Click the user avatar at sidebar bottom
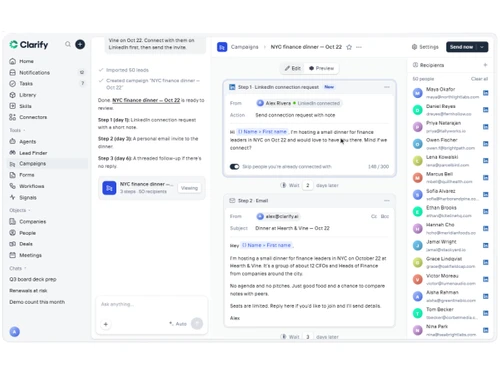Screen dimensions: 500x375 coord(15,331)
